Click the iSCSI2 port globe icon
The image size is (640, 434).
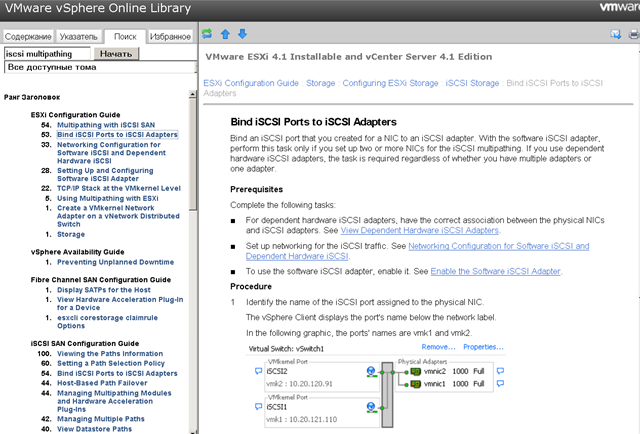click(x=371, y=372)
